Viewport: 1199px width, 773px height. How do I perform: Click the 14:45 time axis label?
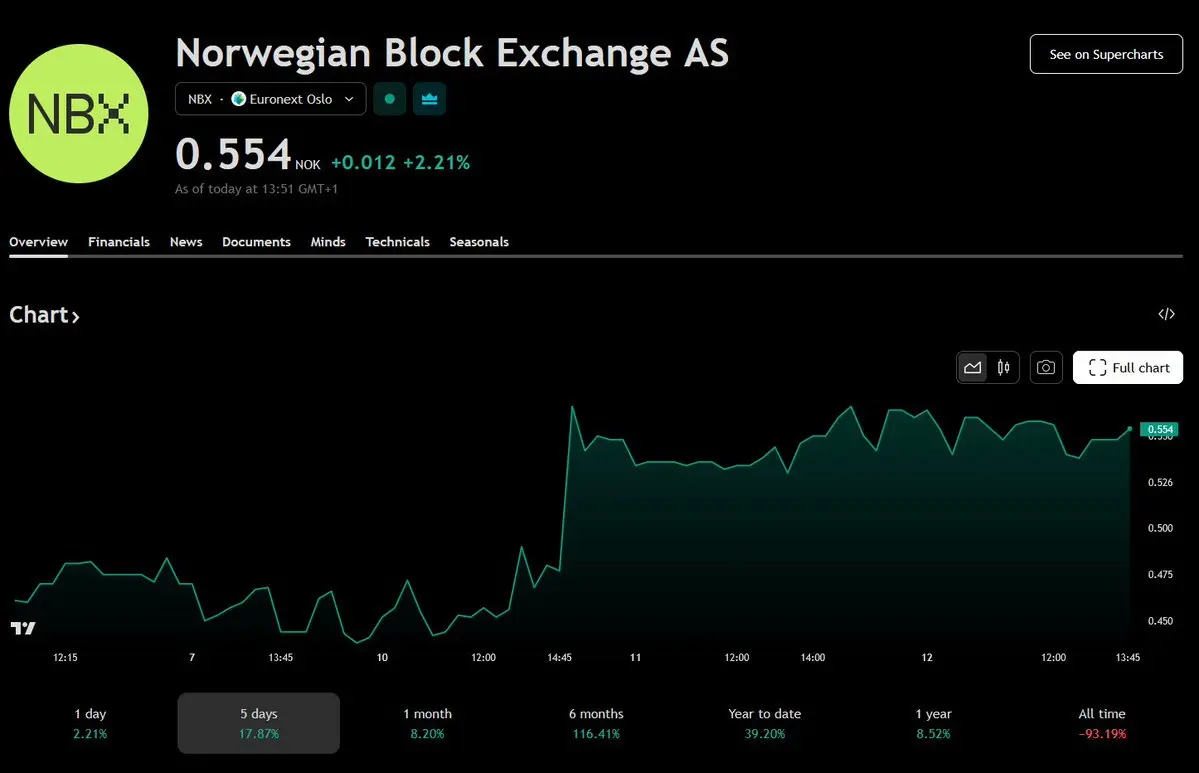click(560, 658)
